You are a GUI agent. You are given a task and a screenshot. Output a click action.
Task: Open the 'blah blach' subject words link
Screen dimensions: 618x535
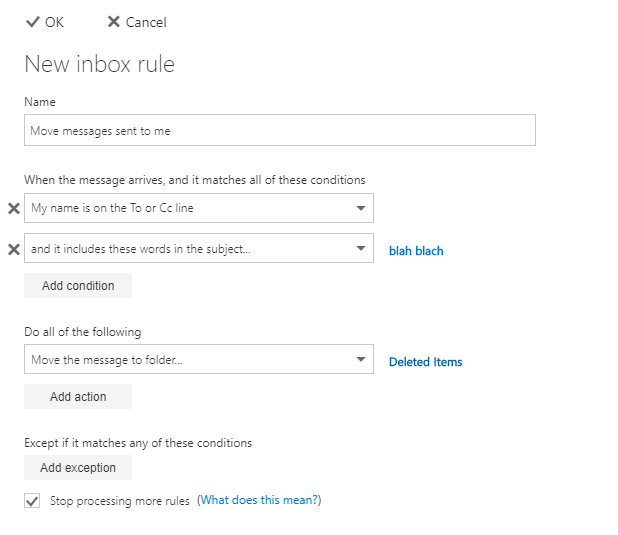(x=416, y=251)
